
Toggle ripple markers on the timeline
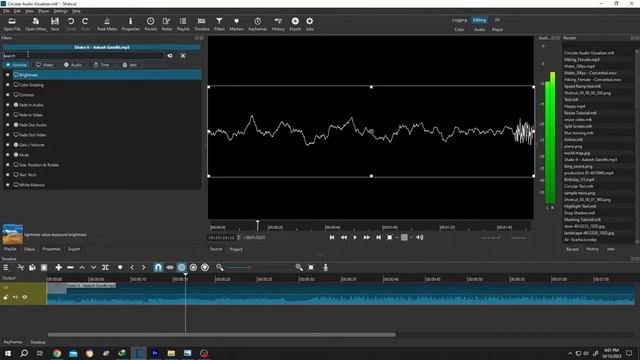(x=205, y=267)
